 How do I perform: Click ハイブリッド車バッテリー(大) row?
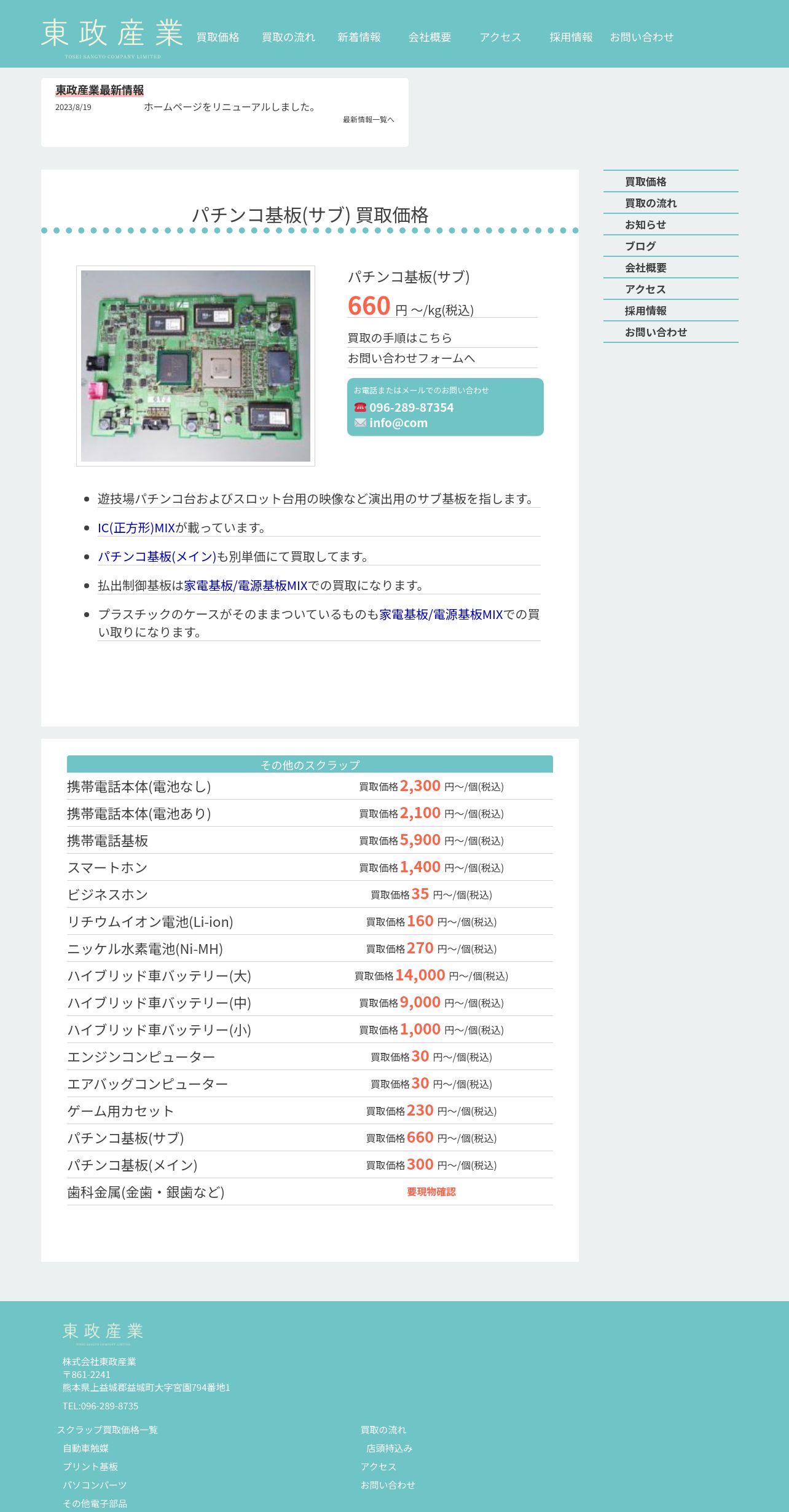(x=310, y=976)
